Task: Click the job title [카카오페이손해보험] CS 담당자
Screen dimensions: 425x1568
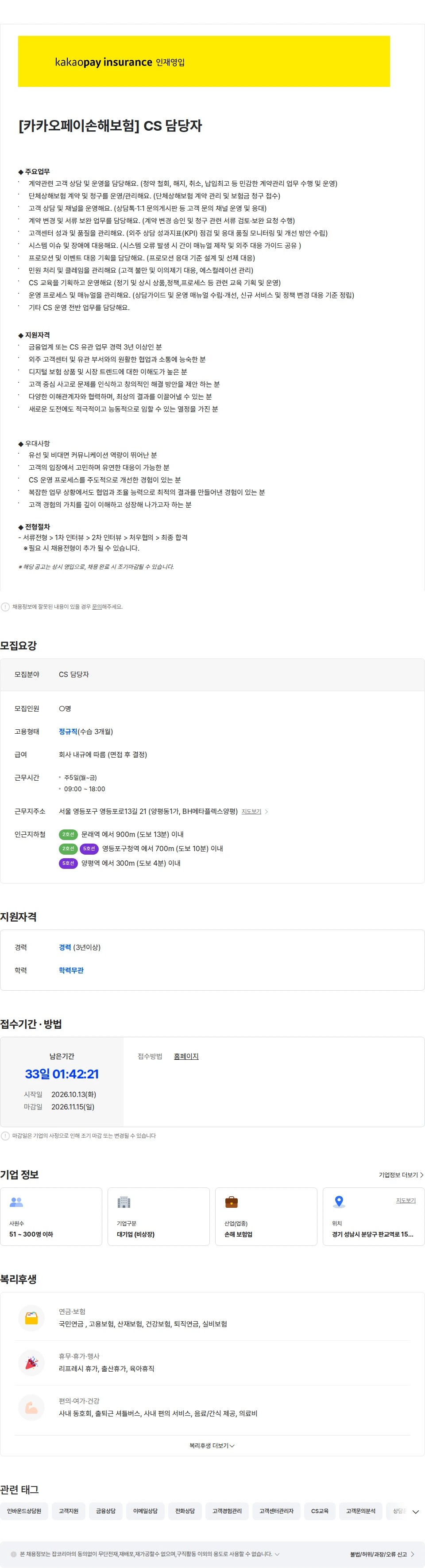Action: [x=111, y=126]
